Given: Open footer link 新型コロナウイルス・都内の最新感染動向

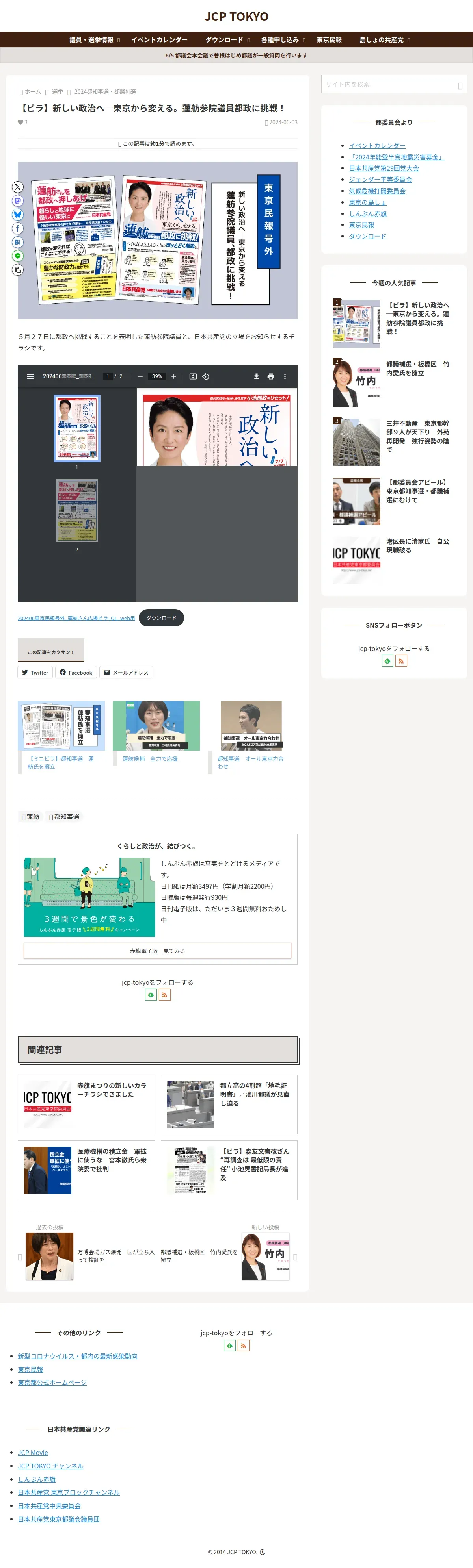Looking at the screenshot, I should 77,1356.
